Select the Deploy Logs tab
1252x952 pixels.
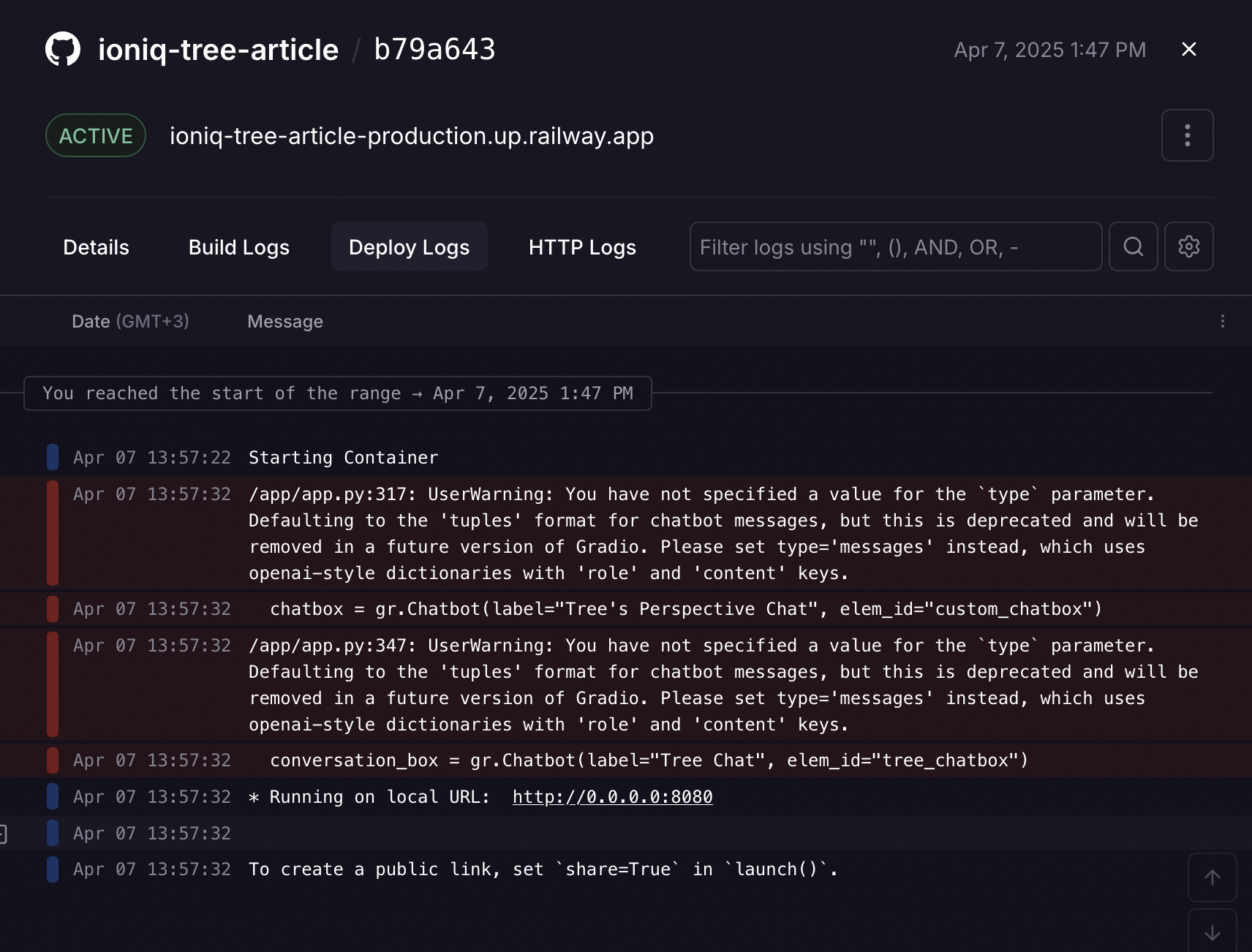click(409, 247)
